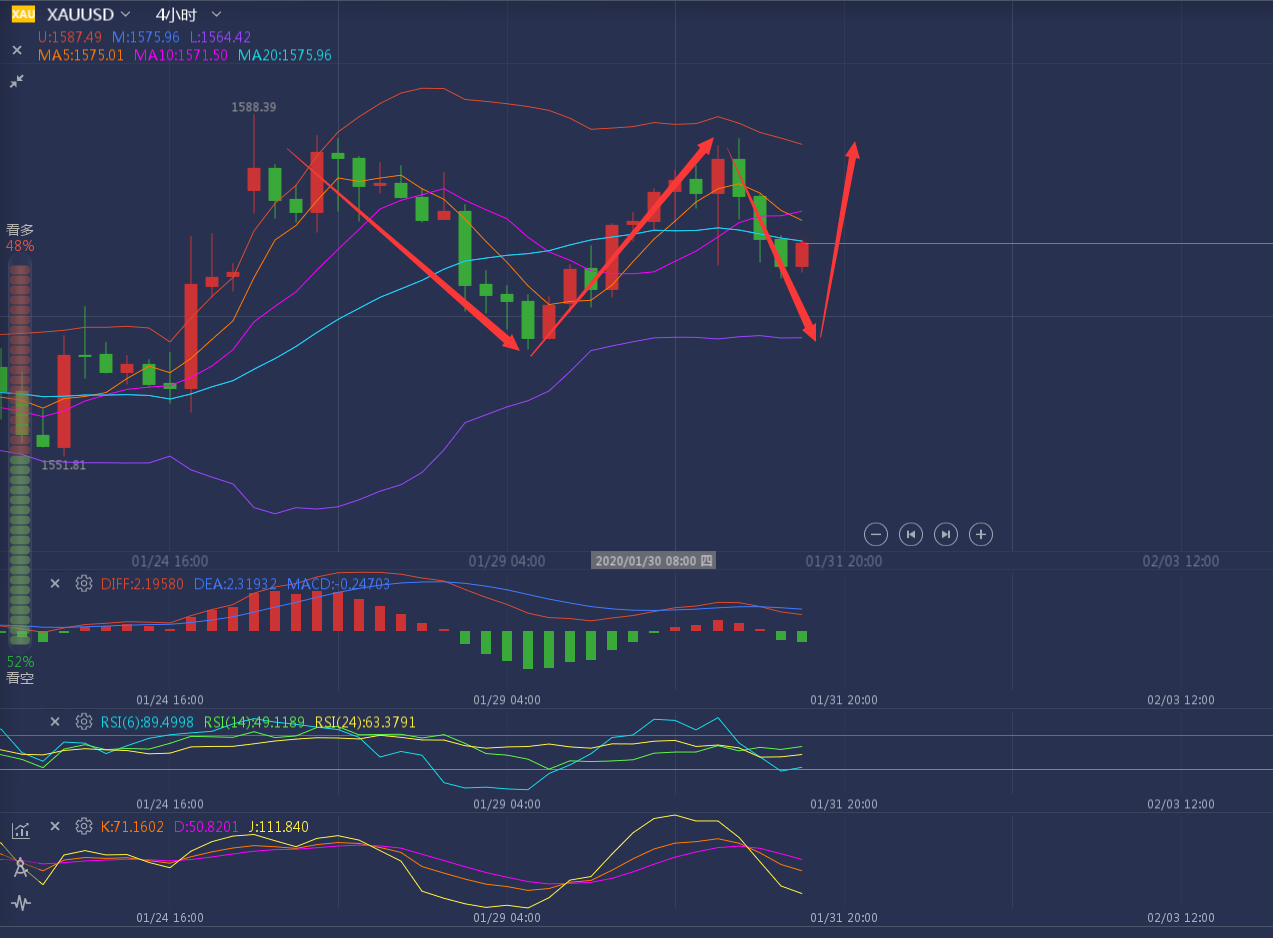Zoom in the chart with plus button
Viewport: 1273px width, 938px height.
tap(981, 534)
